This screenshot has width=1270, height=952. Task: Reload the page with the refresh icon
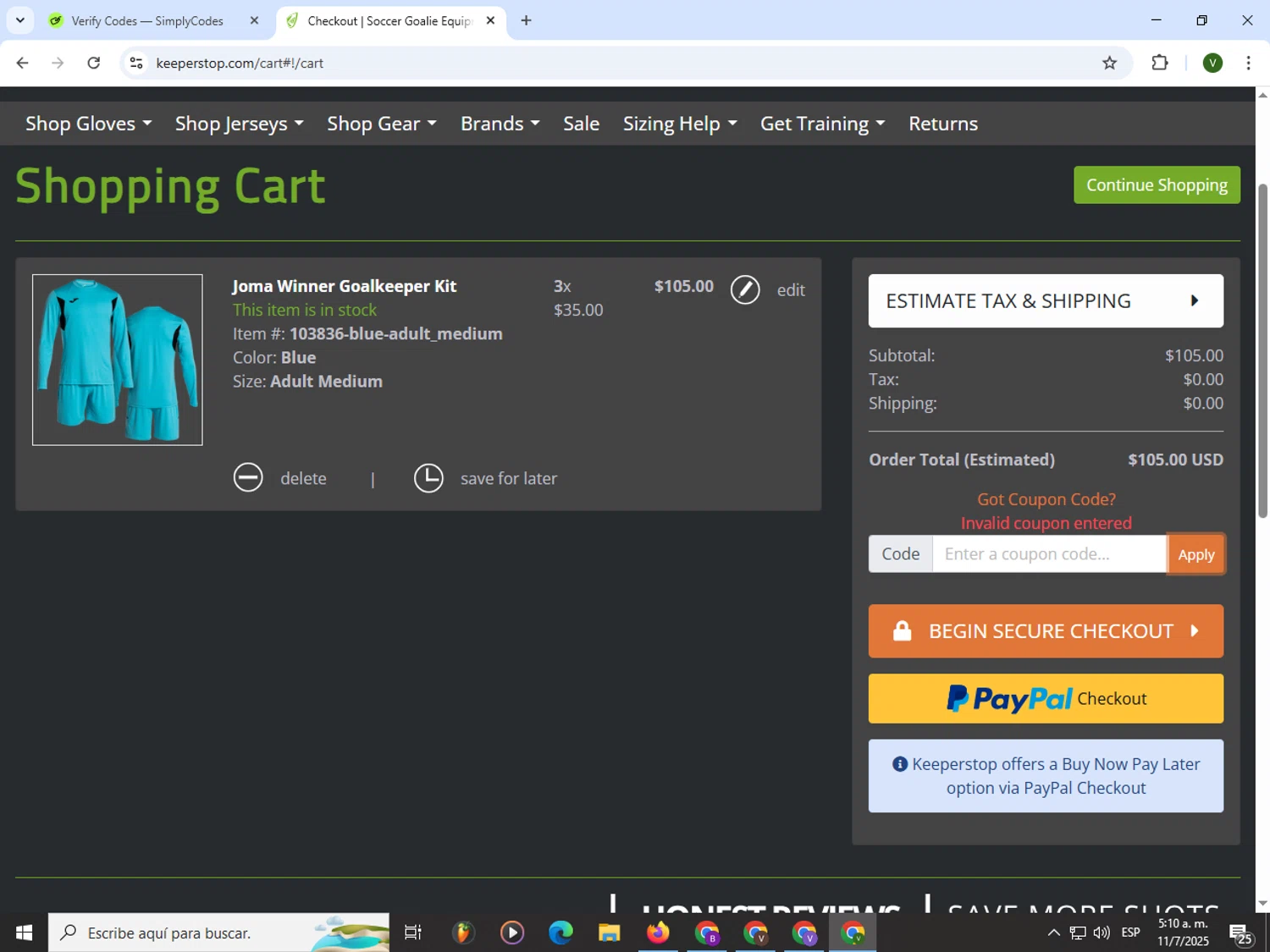pos(94,63)
